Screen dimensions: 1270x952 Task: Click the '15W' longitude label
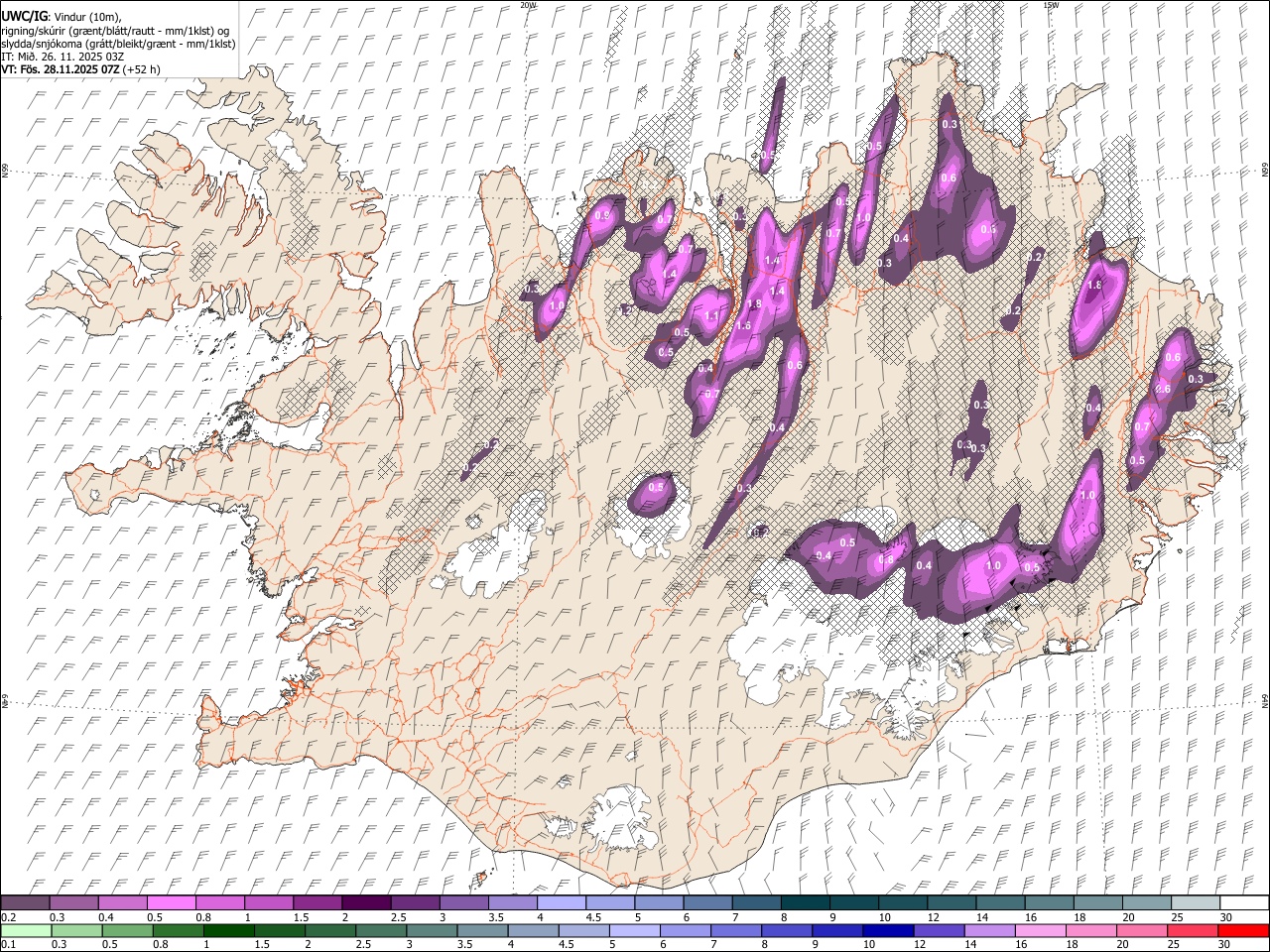tap(1051, 5)
